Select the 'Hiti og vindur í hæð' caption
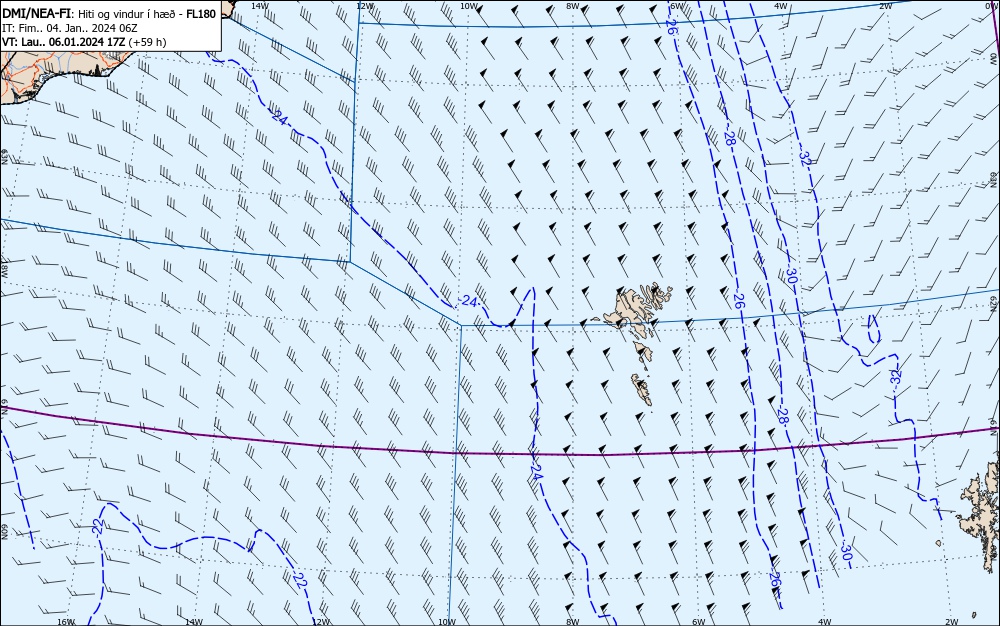Screen dimensions: 1000x626 click(127, 13)
